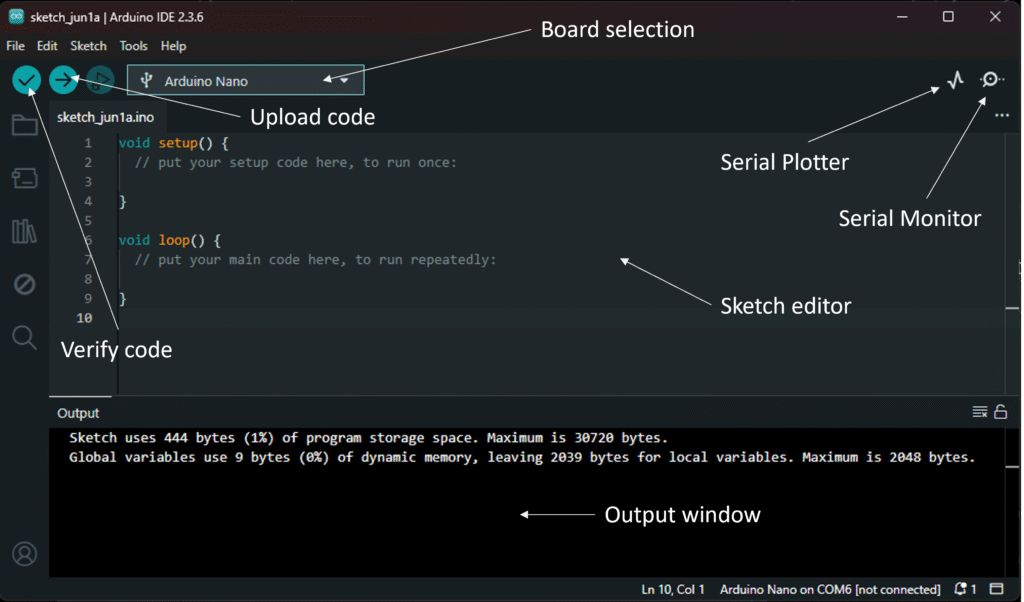1024x602 pixels.
Task: Open the Sketchbook folder sidebar icon
Action: pos(25,125)
